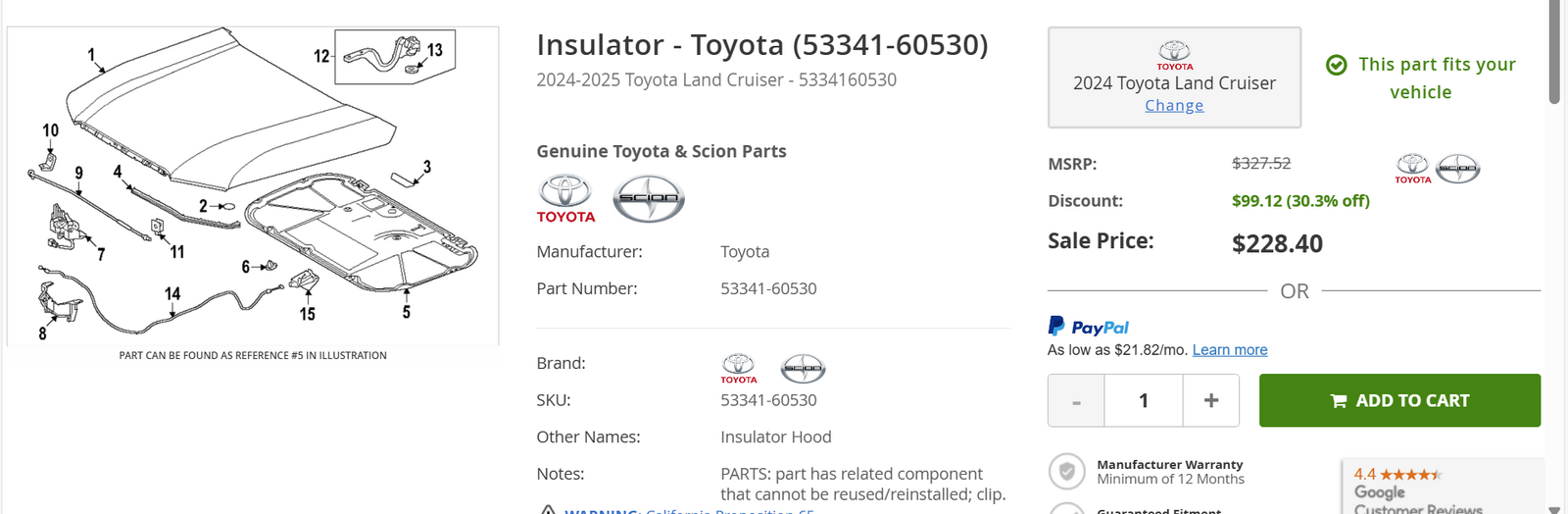Click the small Scion logo beside Brand
Screen dimensions: 1568x514
coord(803,369)
